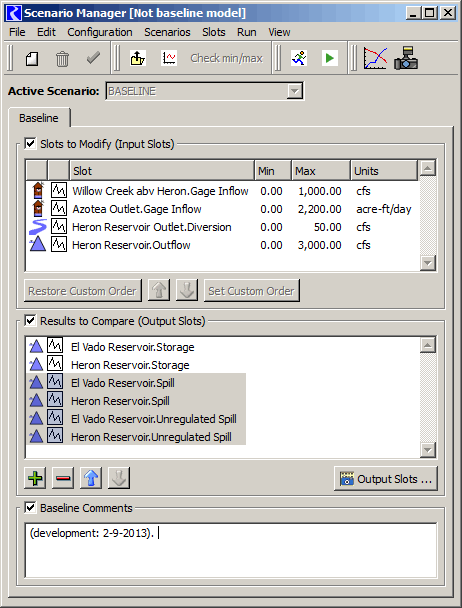Image resolution: width=462 pixels, height=608 pixels.
Task: Click output slots list scroll up arrow
Action: click(427, 345)
